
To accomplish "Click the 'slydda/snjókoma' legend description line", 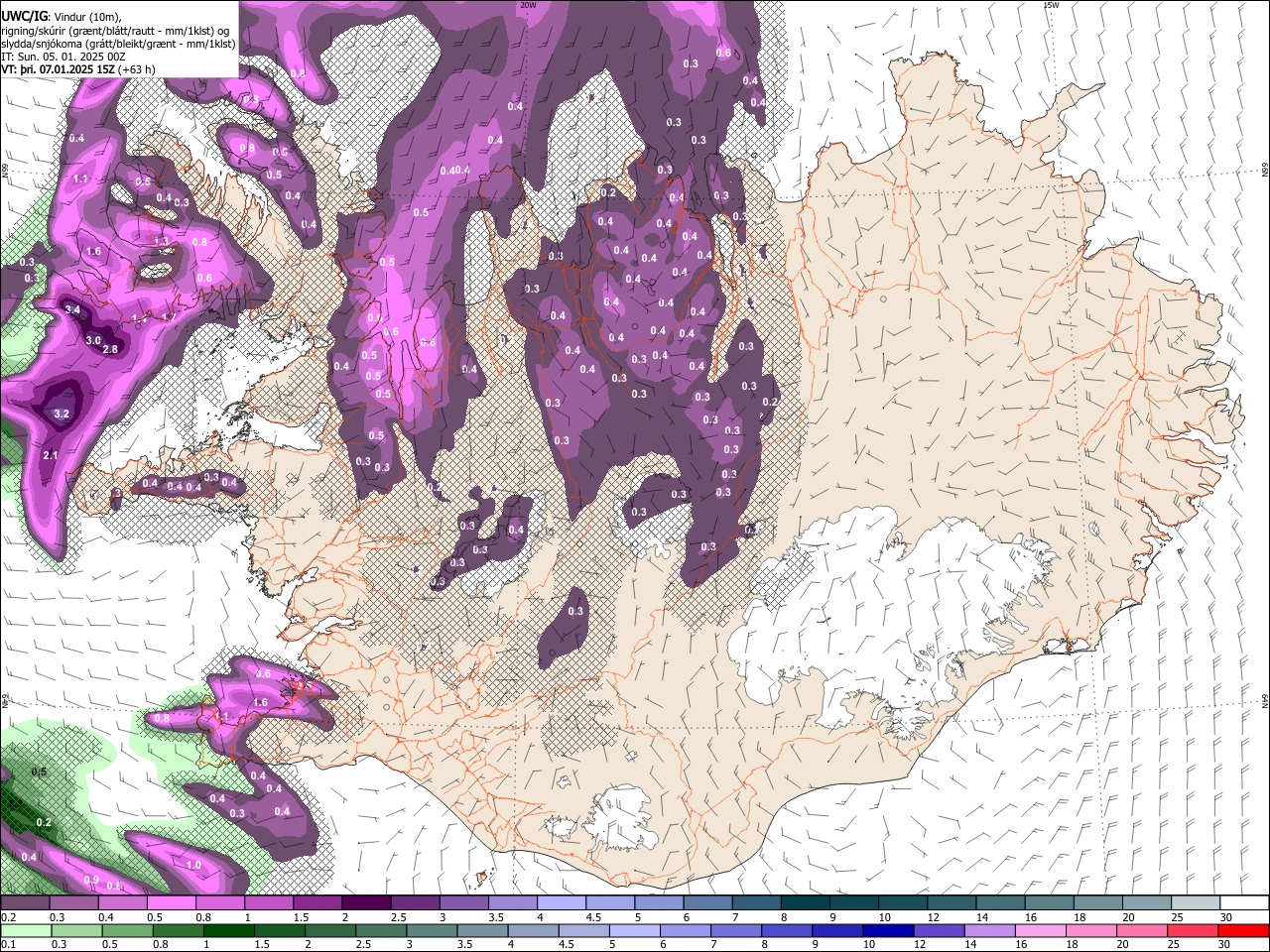I will pos(118,44).
